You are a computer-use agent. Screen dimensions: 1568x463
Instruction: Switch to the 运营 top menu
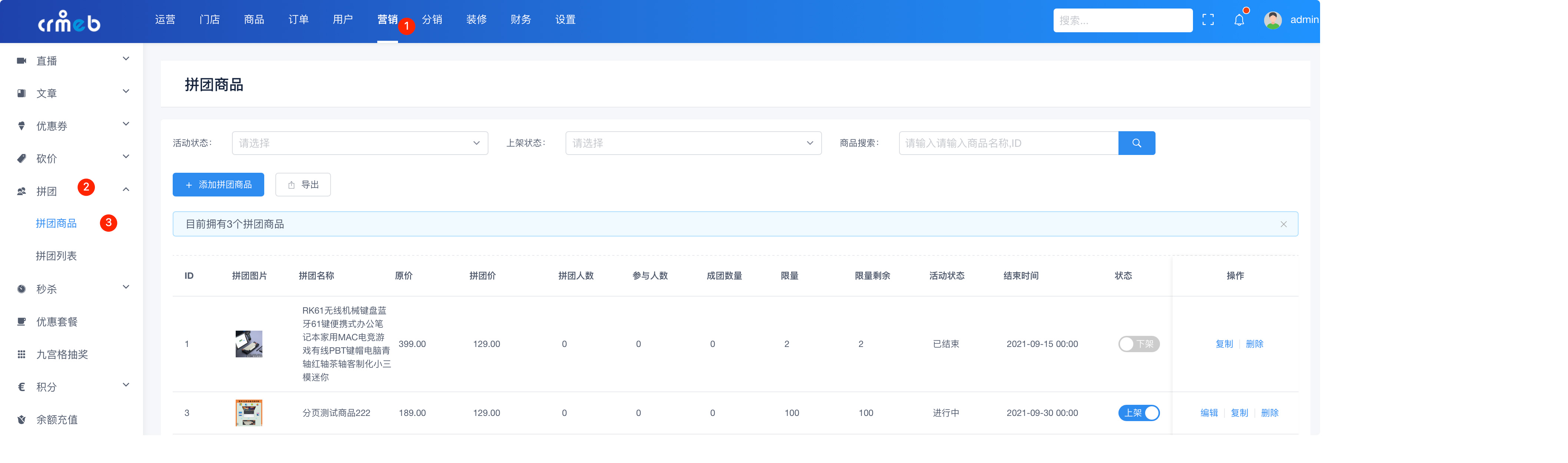165,20
